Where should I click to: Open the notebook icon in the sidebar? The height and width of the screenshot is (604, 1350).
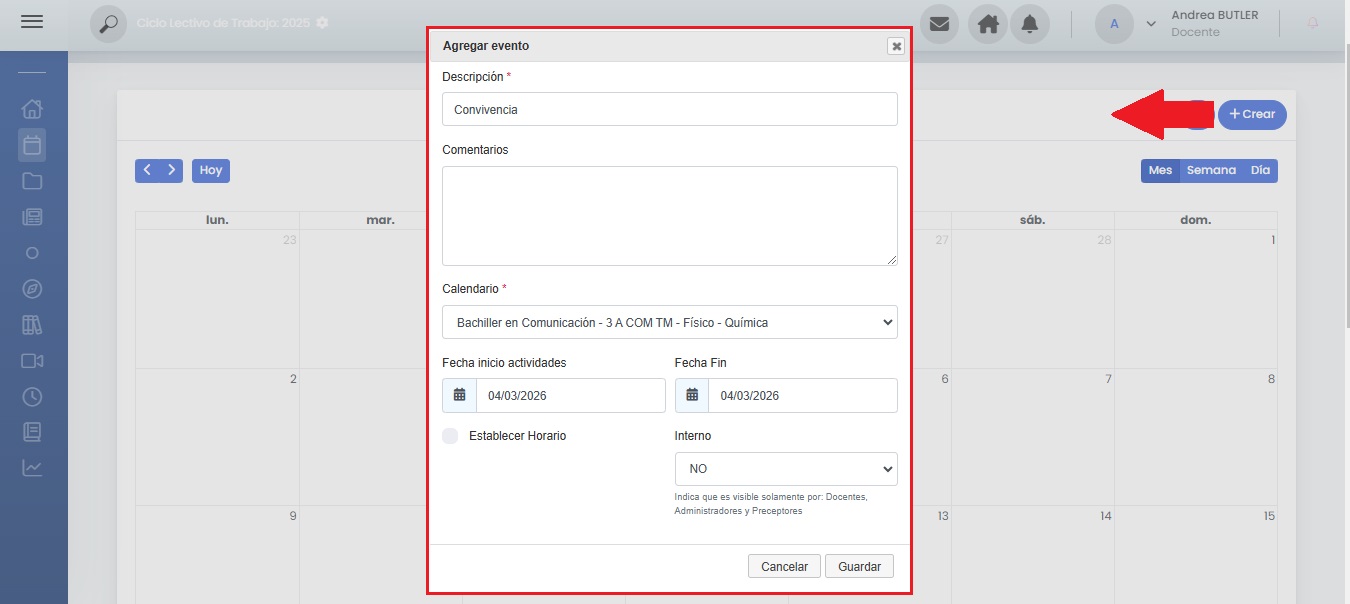pyautogui.click(x=32, y=432)
